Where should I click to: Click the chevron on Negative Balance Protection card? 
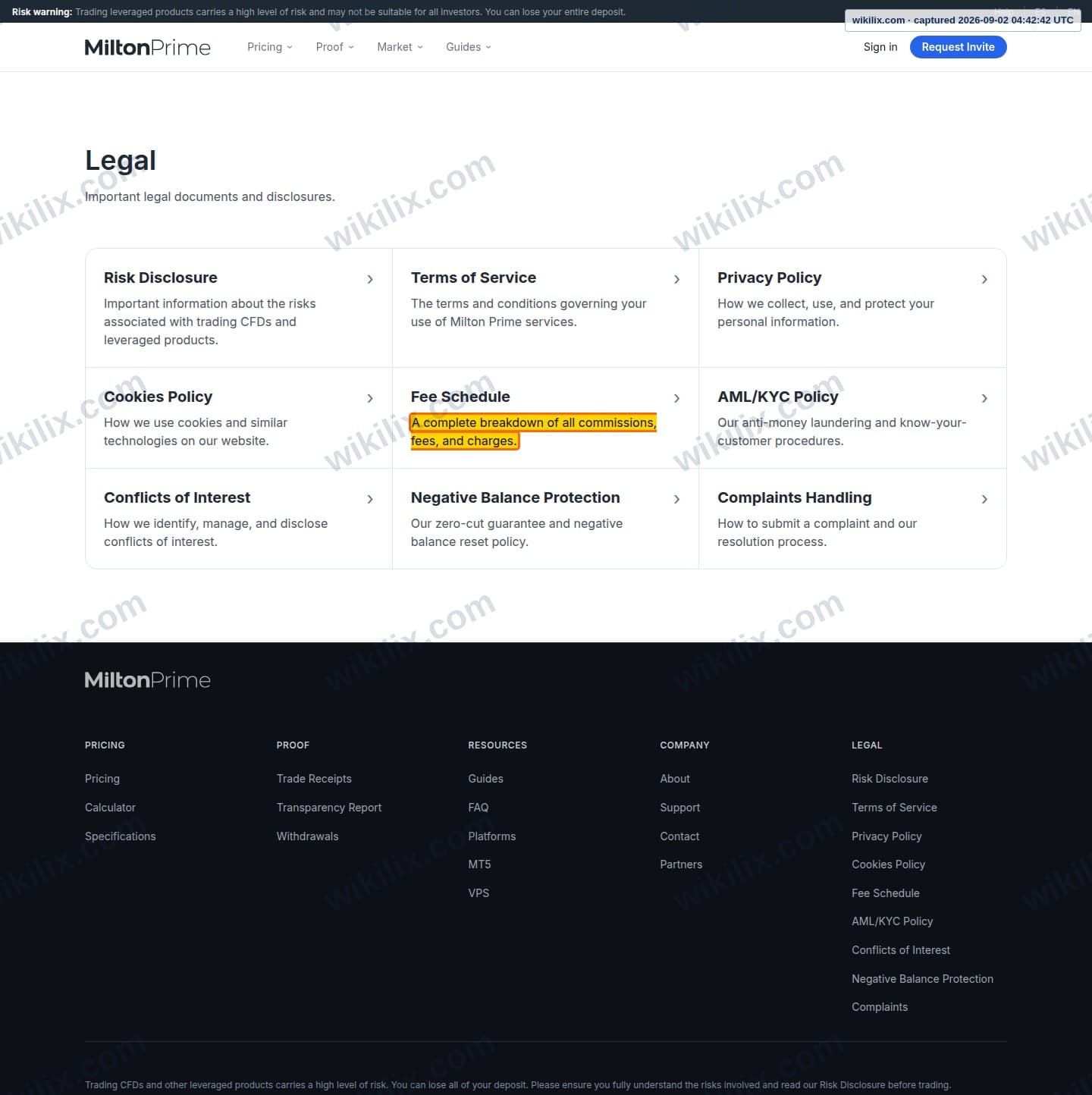[677, 499]
